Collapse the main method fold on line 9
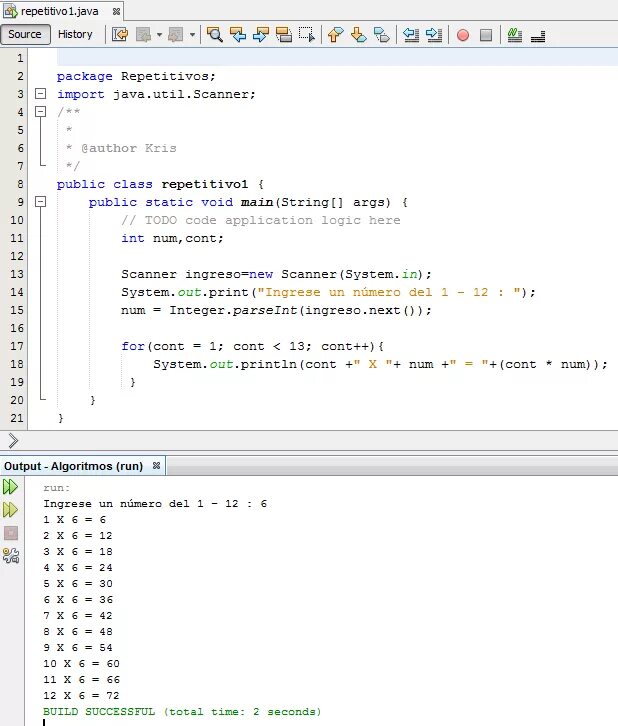This screenshot has height=726, width=618. pos(41,201)
